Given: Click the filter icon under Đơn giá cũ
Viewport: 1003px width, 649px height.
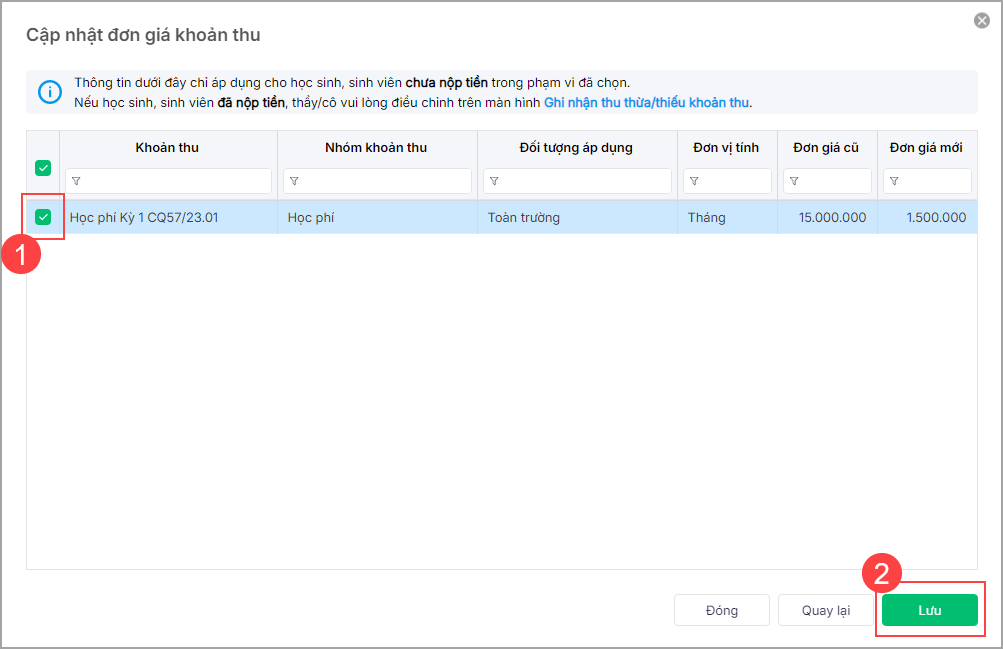Looking at the screenshot, I should point(795,181).
